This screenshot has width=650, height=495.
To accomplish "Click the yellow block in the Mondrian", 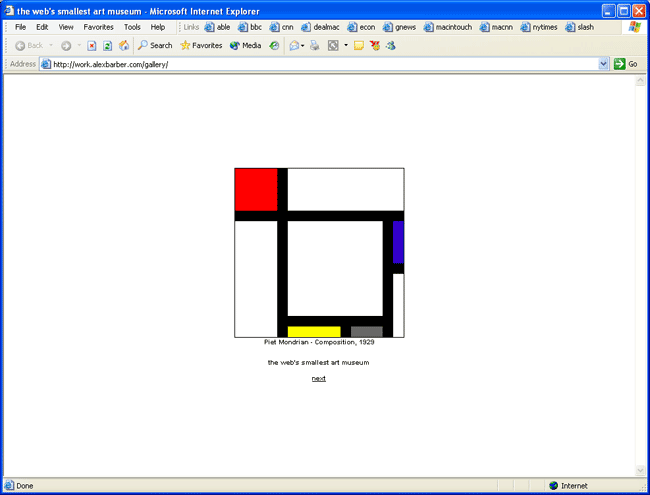I will tap(314, 332).
